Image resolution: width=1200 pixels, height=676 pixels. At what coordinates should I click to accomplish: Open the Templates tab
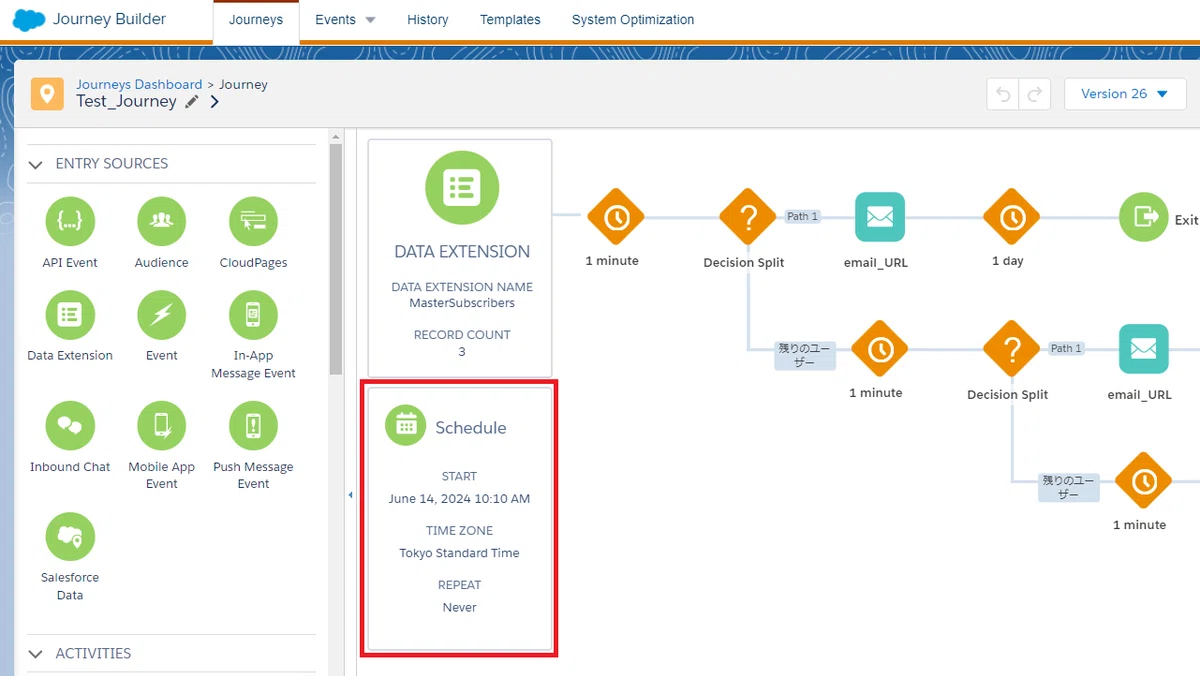pos(510,20)
